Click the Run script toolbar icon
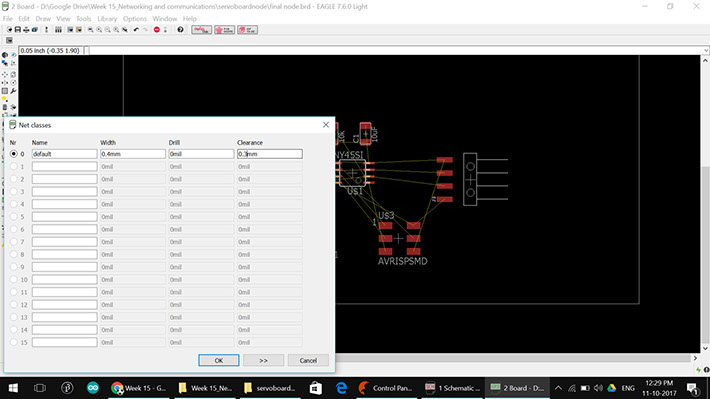The width and height of the screenshot is (710, 399). click(70, 29)
